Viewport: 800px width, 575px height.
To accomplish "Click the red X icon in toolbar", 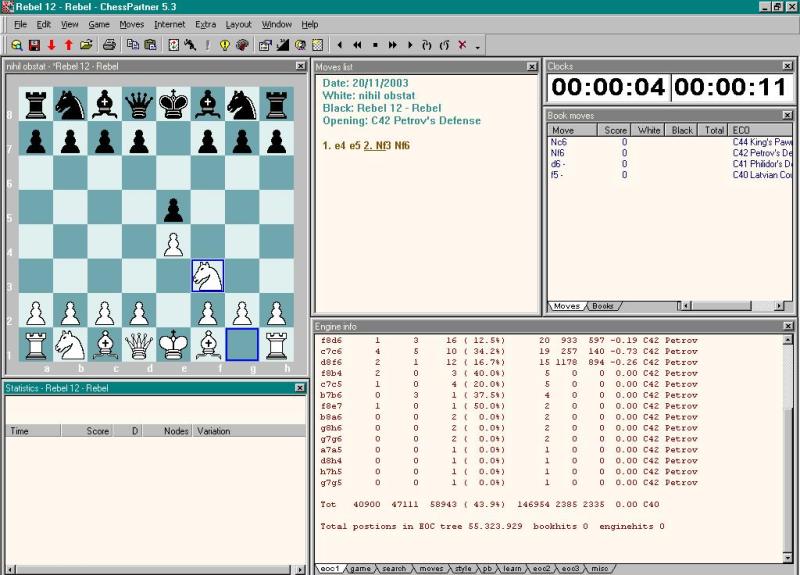I will click(x=462, y=45).
